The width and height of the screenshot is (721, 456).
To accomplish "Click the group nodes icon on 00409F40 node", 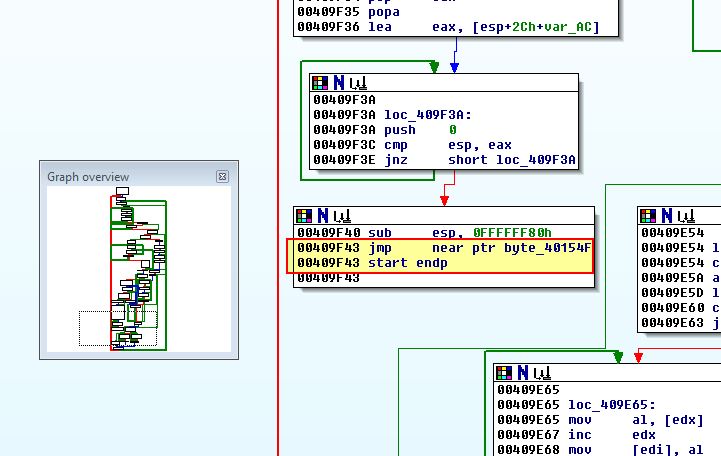I will [x=342, y=216].
